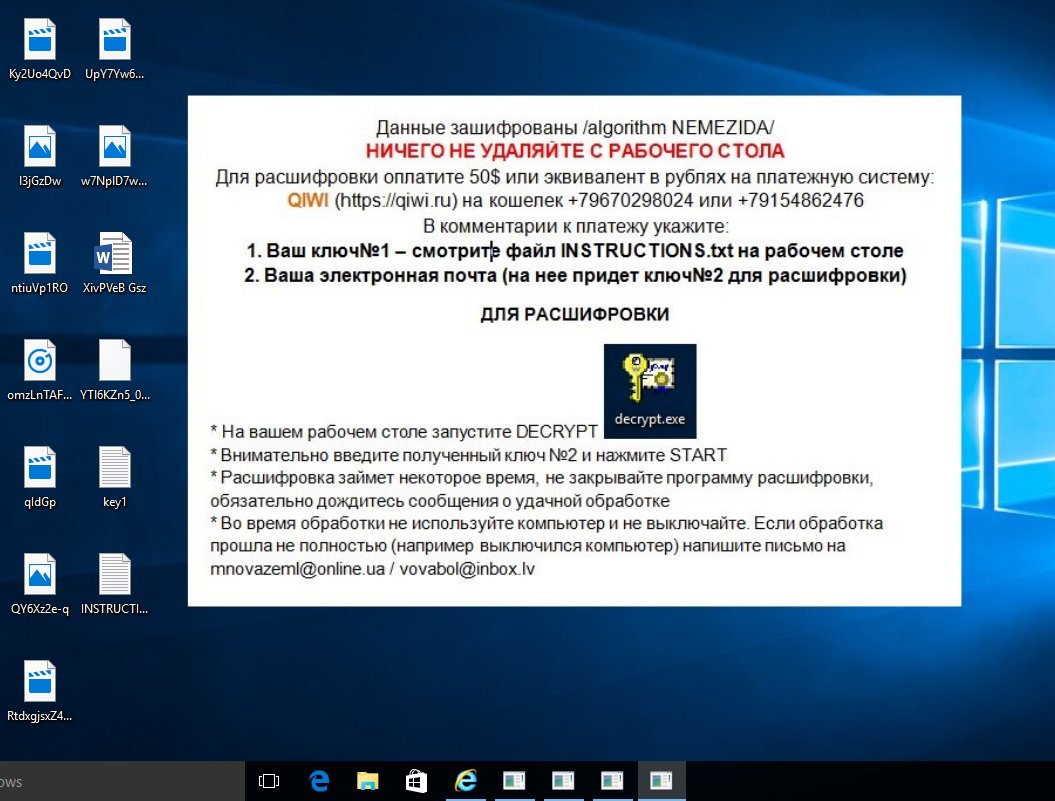Launch Microsoft Edge from the taskbar
The width and height of the screenshot is (1055, 801).
318,781
